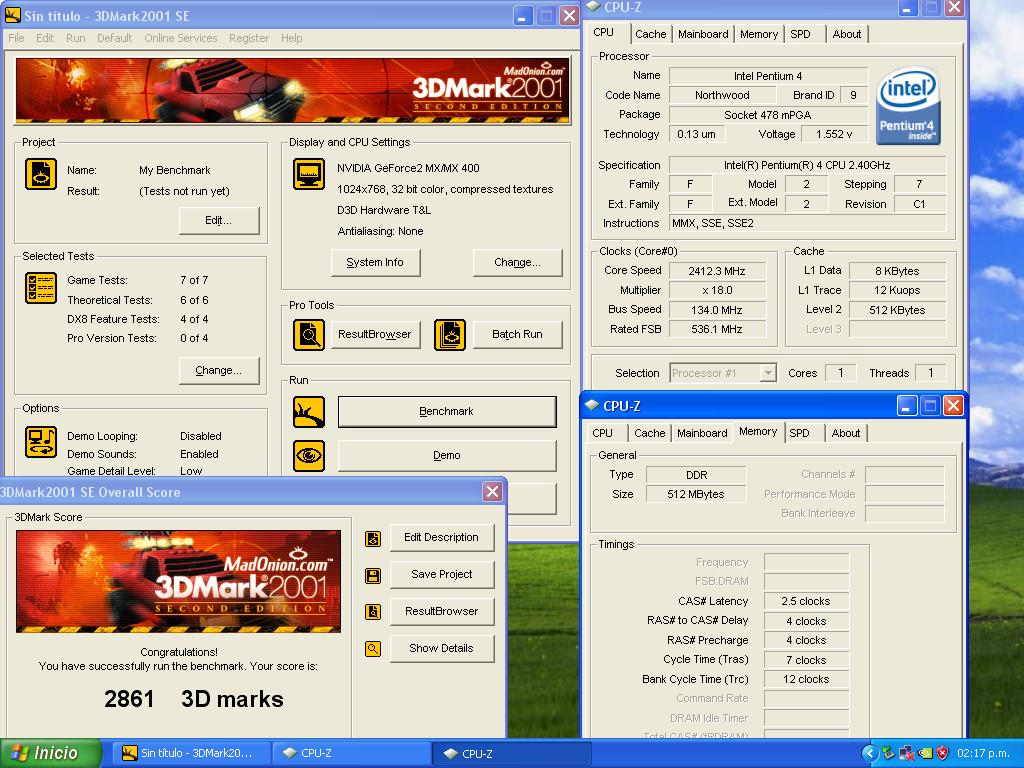This screenshot has height=768, width=1024.
Task: Open System Info button
Action: pos(375,263)
